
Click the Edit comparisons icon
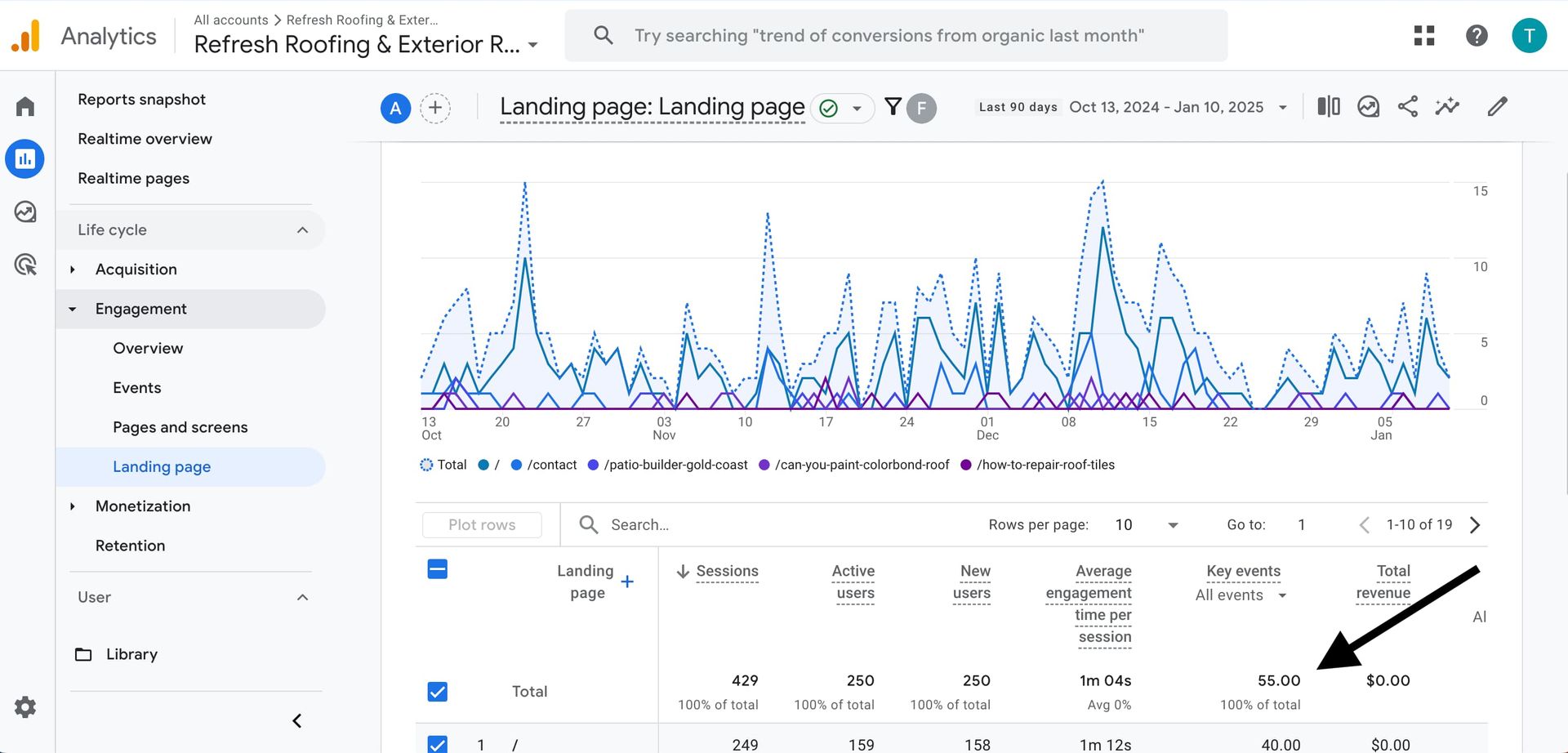[x=1328, y=107]
